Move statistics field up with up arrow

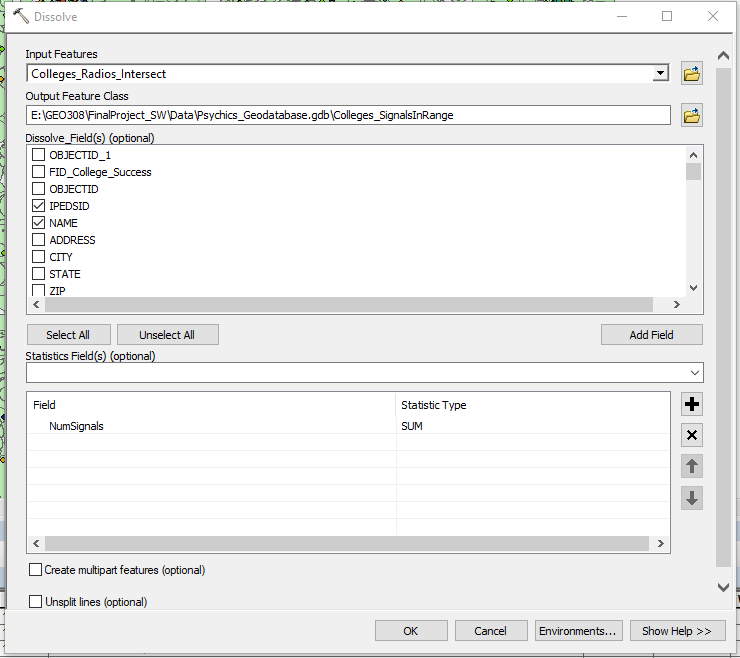click(691, 466)
